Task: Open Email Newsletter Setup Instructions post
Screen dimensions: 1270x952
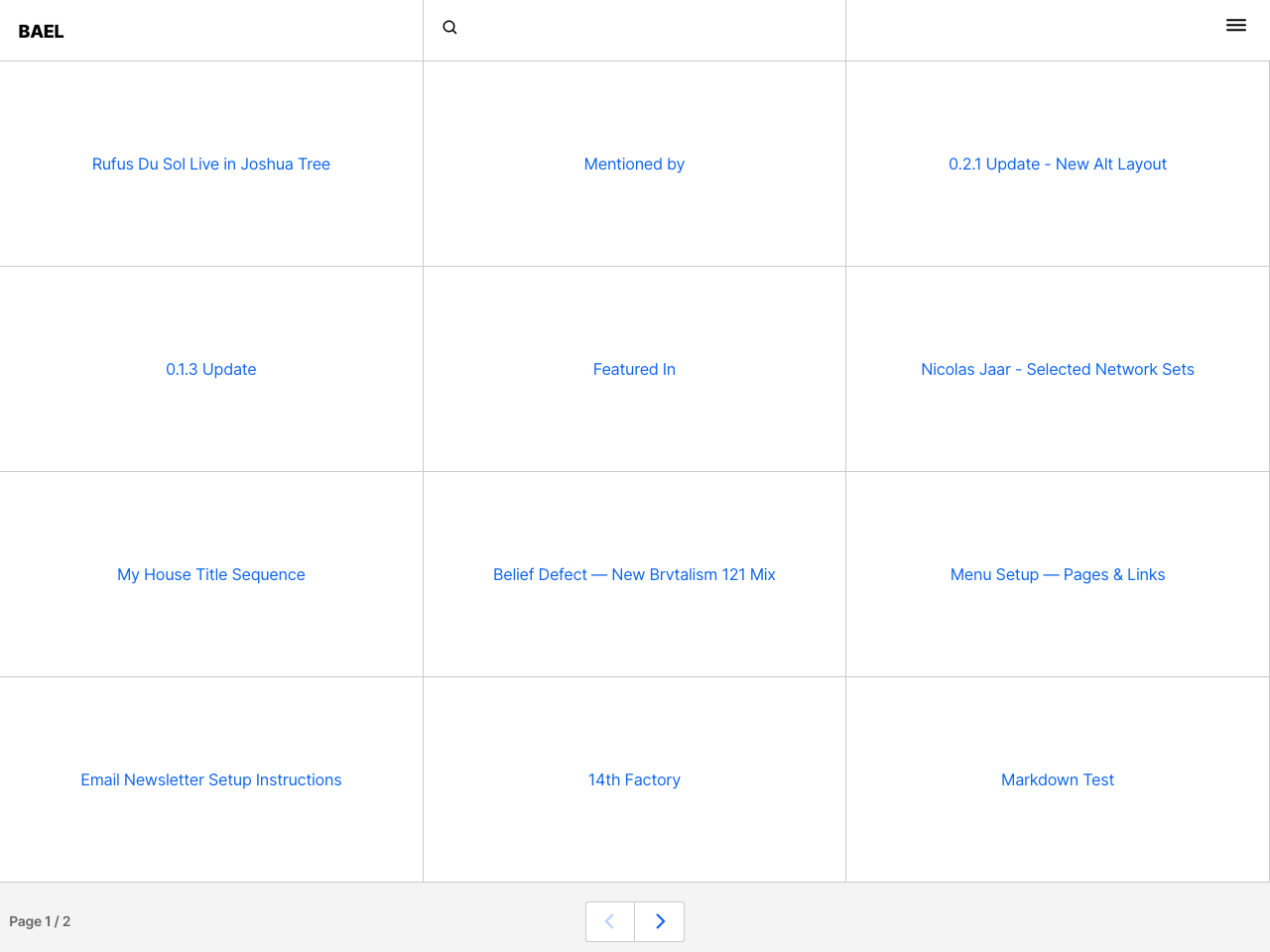Action: (210, 779)
